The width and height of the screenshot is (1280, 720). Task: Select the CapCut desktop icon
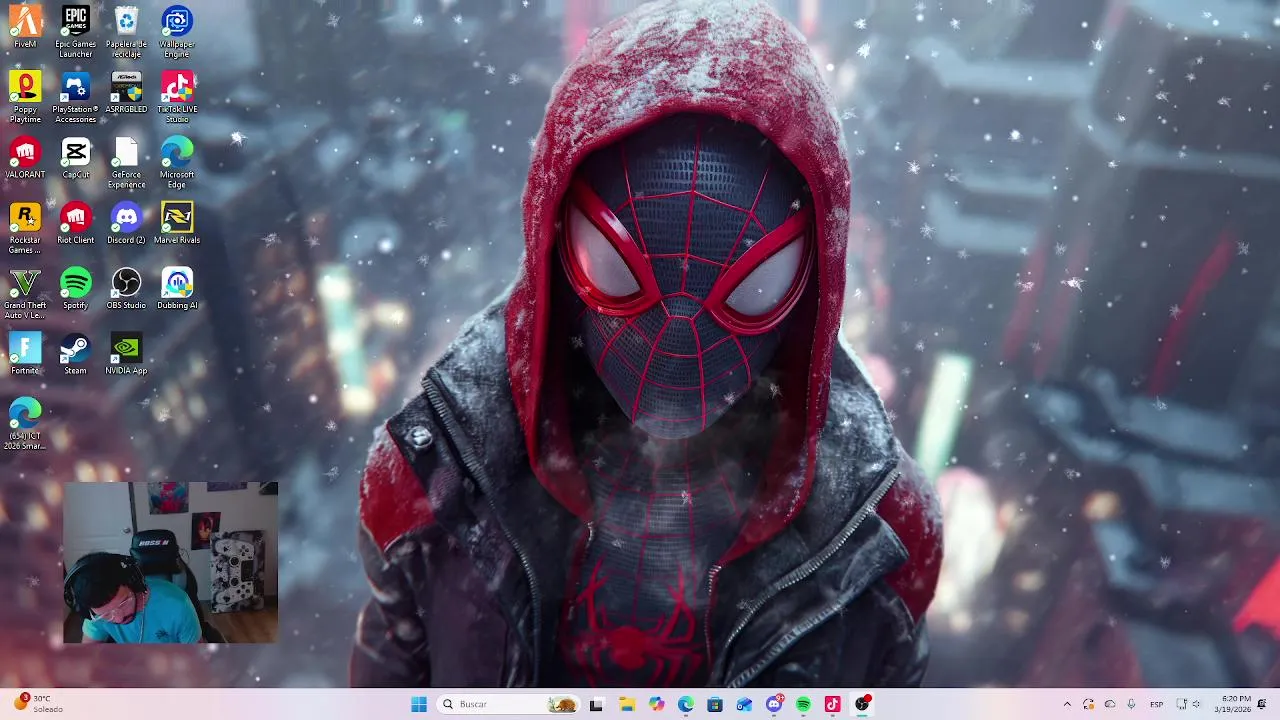click(x=75, y=157)
